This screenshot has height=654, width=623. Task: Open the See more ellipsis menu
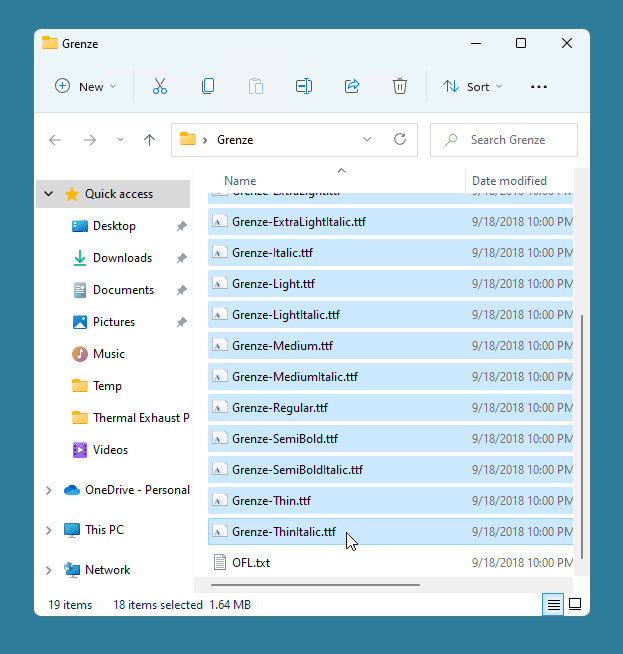pos(539,87)
